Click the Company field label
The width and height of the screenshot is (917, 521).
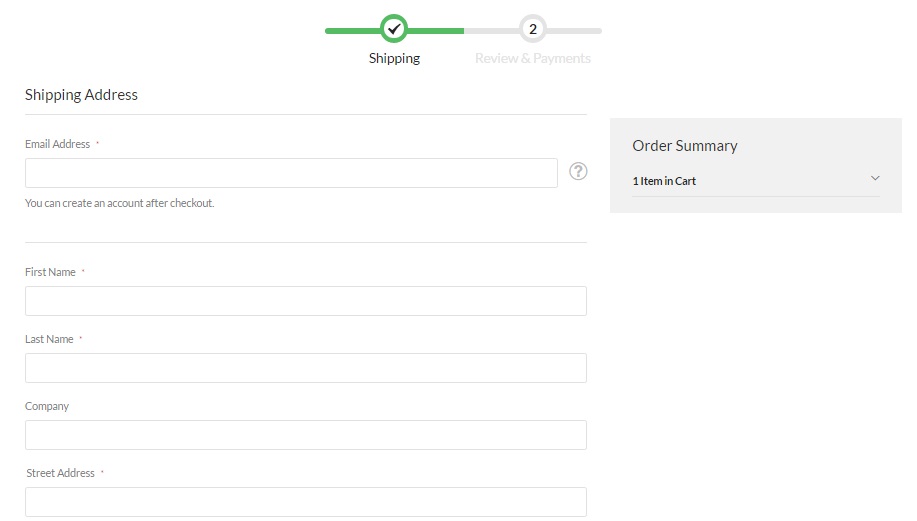[47, 406]
